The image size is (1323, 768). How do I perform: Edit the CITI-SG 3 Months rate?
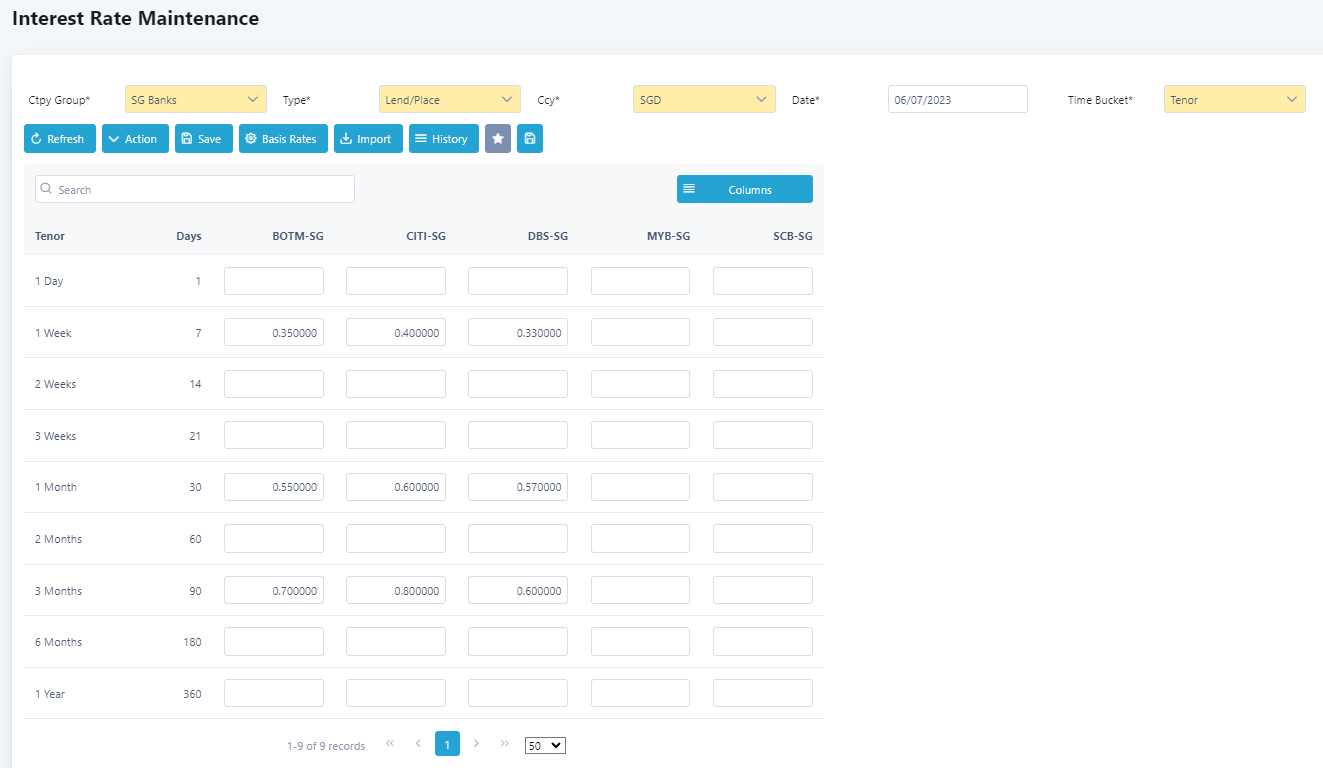pyautogui.click(x=396, y=590)
